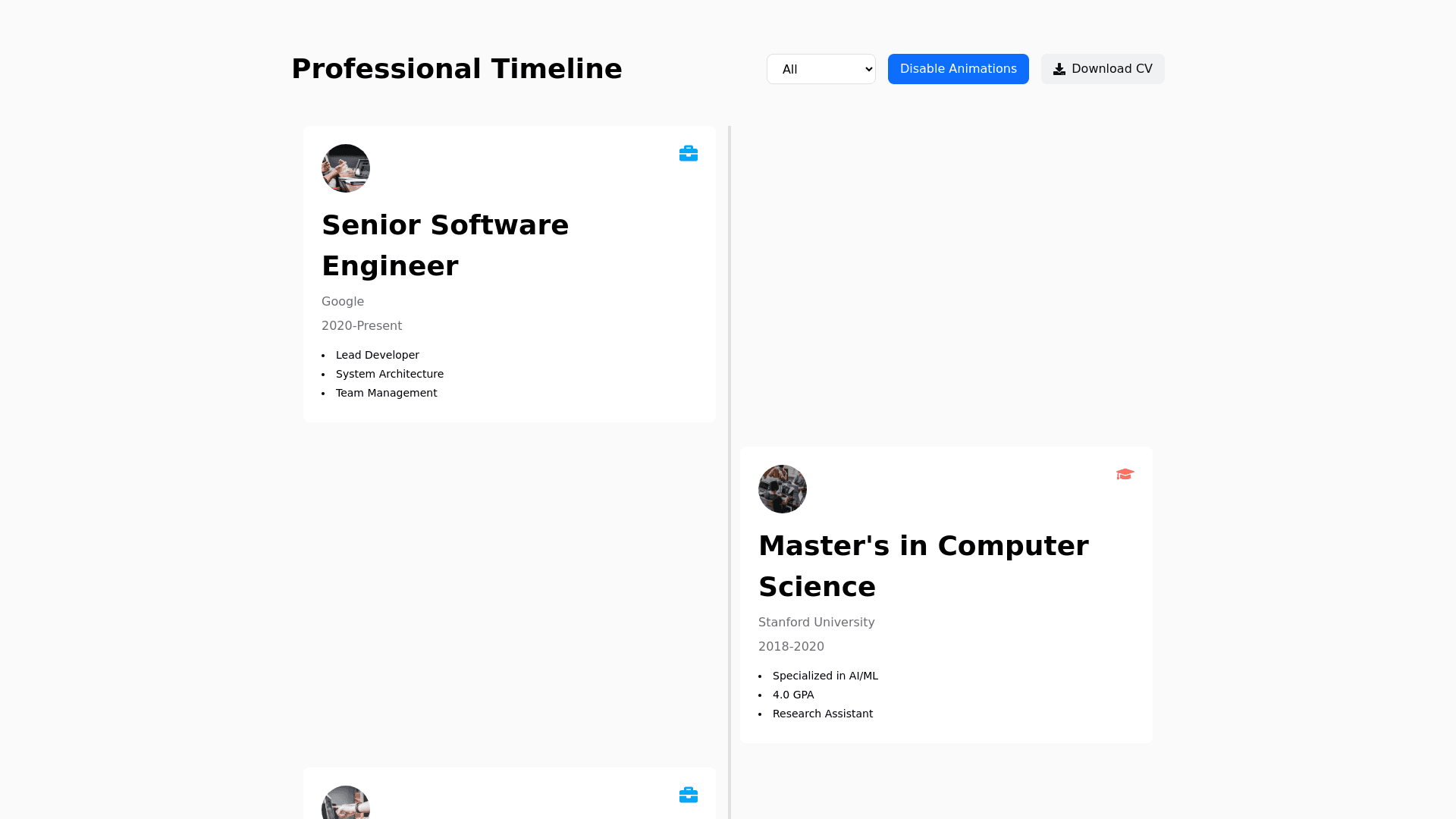The image size is (1456, 819).
Task: Click the briefcase icon on Senior Software Engineer card
Action: (688, 154)
